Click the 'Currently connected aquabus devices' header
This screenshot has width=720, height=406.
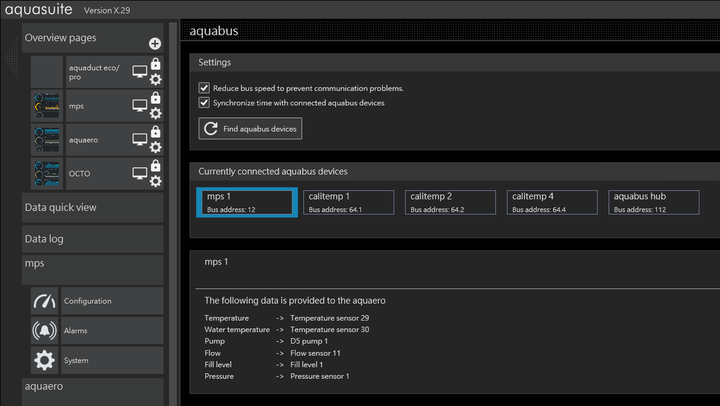[273, 172]
